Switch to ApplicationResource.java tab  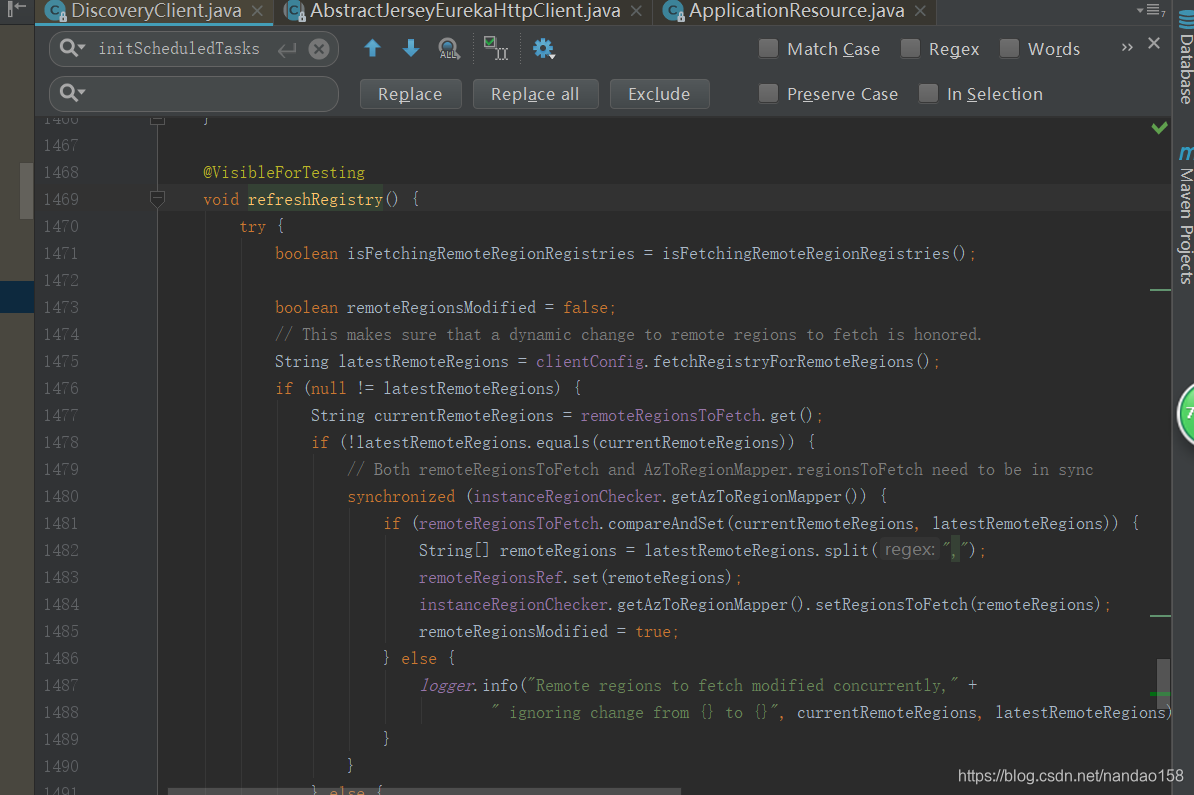click(795, 11)
